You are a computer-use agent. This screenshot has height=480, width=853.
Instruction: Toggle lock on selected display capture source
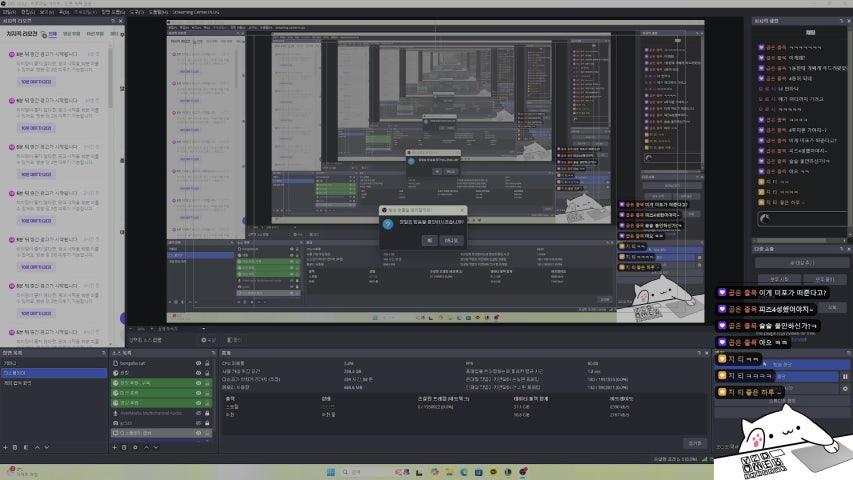pyautogui.click(x=207, y=433)
